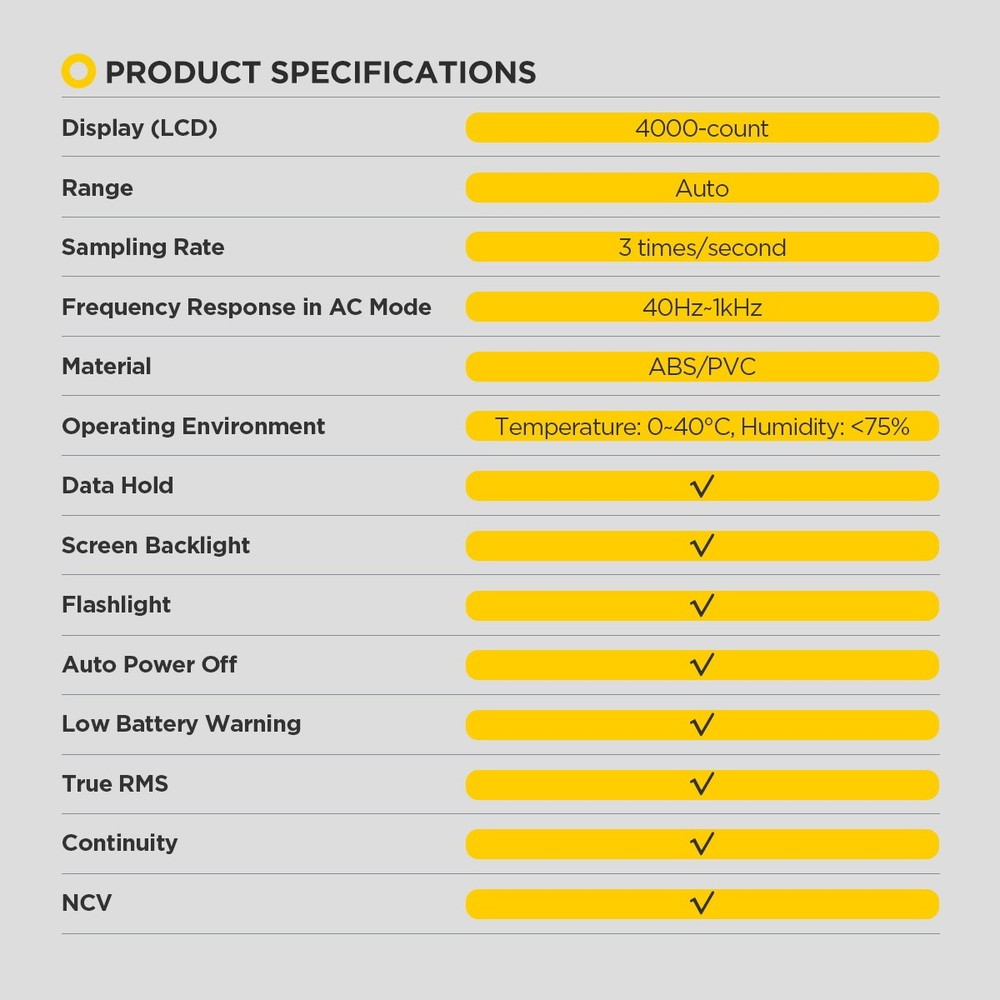Select the ABS/PVC material value
Screen dimensions: 1000x1000
click(702, 367)
